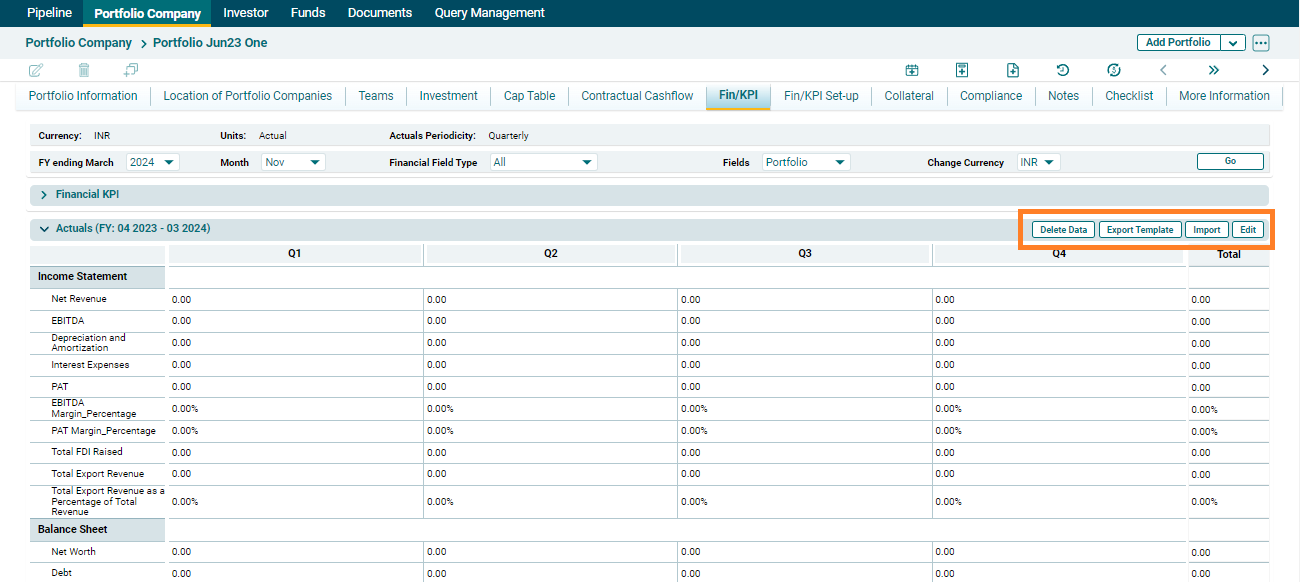
Task: Open the Investor menu in top navigation
Action: pos(246,13)
